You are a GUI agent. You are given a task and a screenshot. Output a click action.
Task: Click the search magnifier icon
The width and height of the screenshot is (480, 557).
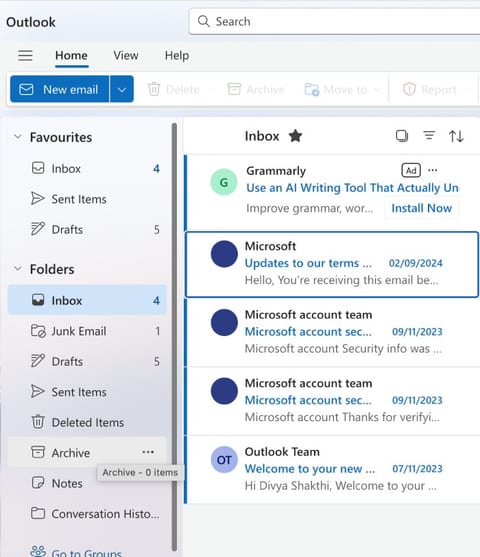[x=204, y=21]
